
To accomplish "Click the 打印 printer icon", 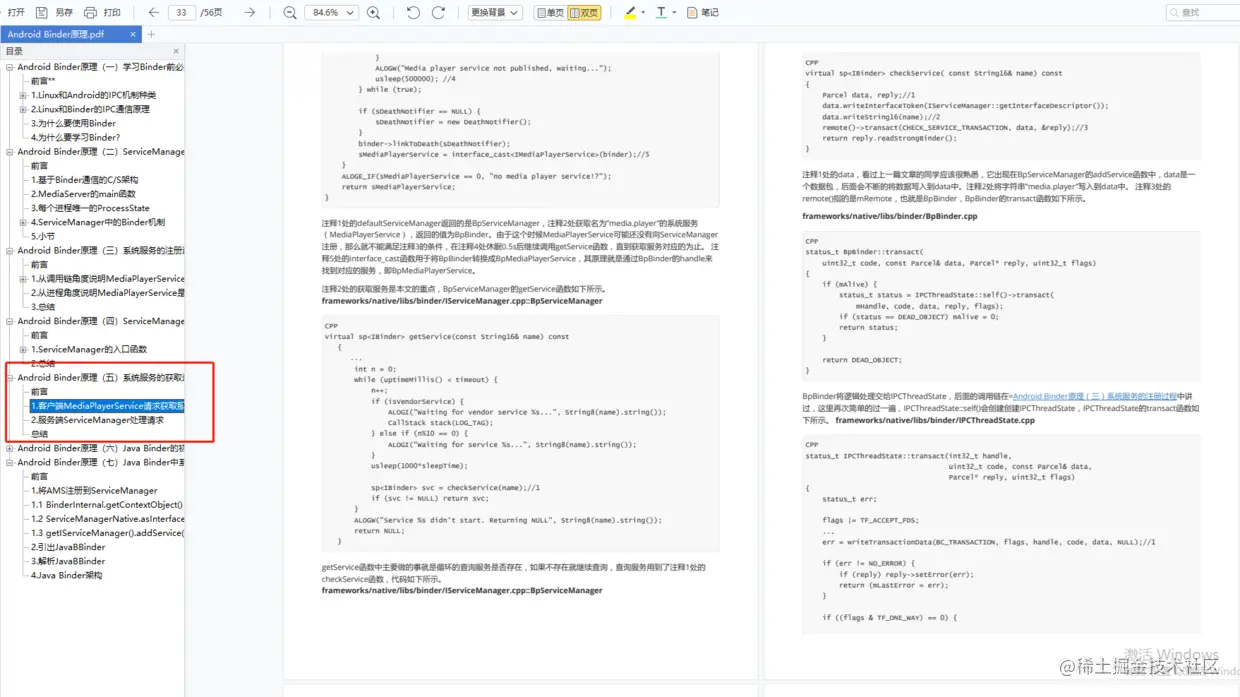I will (91, 13).
